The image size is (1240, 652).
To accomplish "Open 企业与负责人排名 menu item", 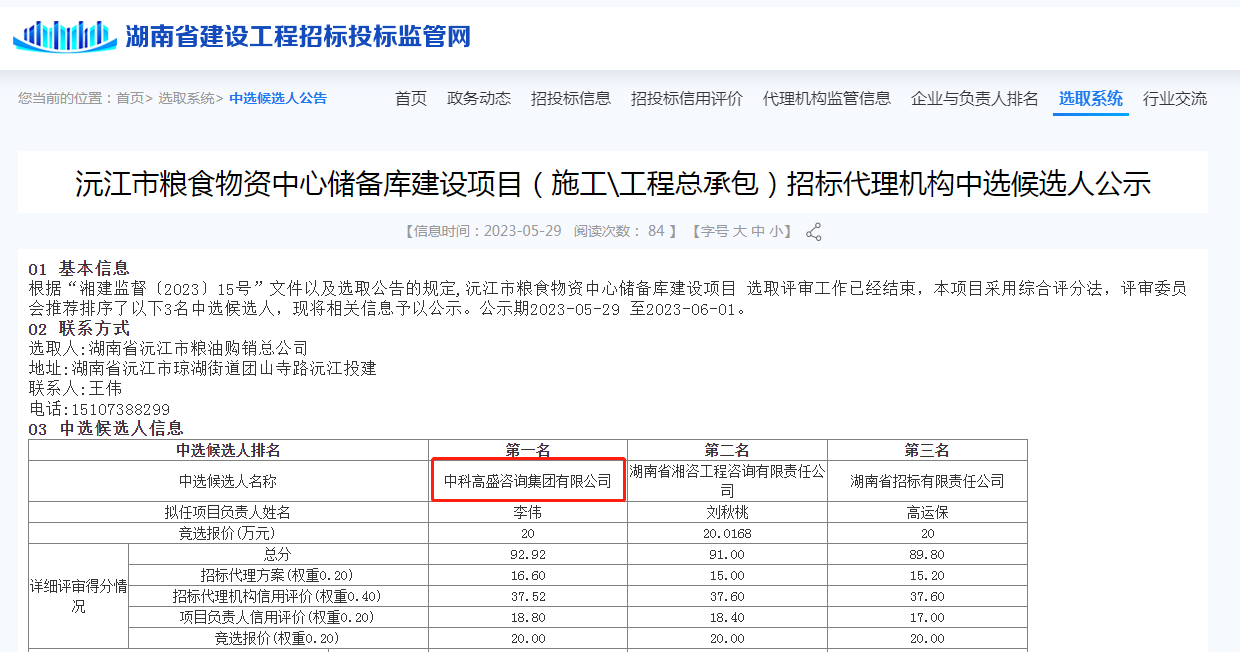I will click(975, 98).
